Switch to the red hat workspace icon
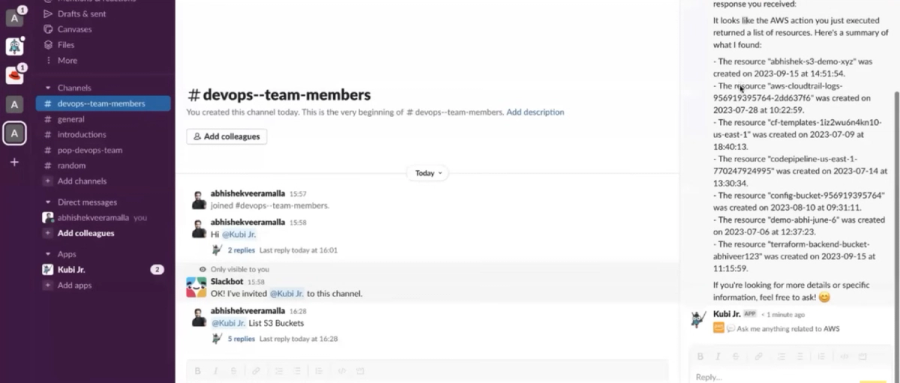Screen dimensions: 900x383 point(14,75)
